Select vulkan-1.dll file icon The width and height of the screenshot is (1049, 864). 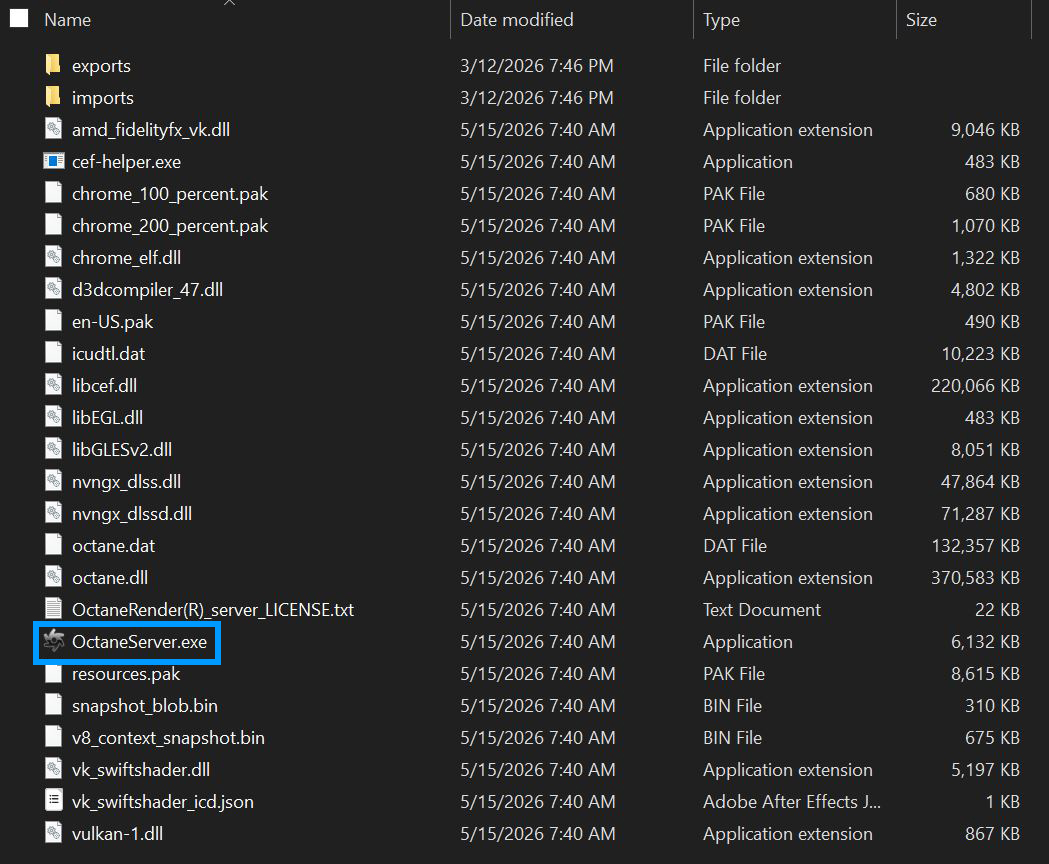tap(54, 833)
